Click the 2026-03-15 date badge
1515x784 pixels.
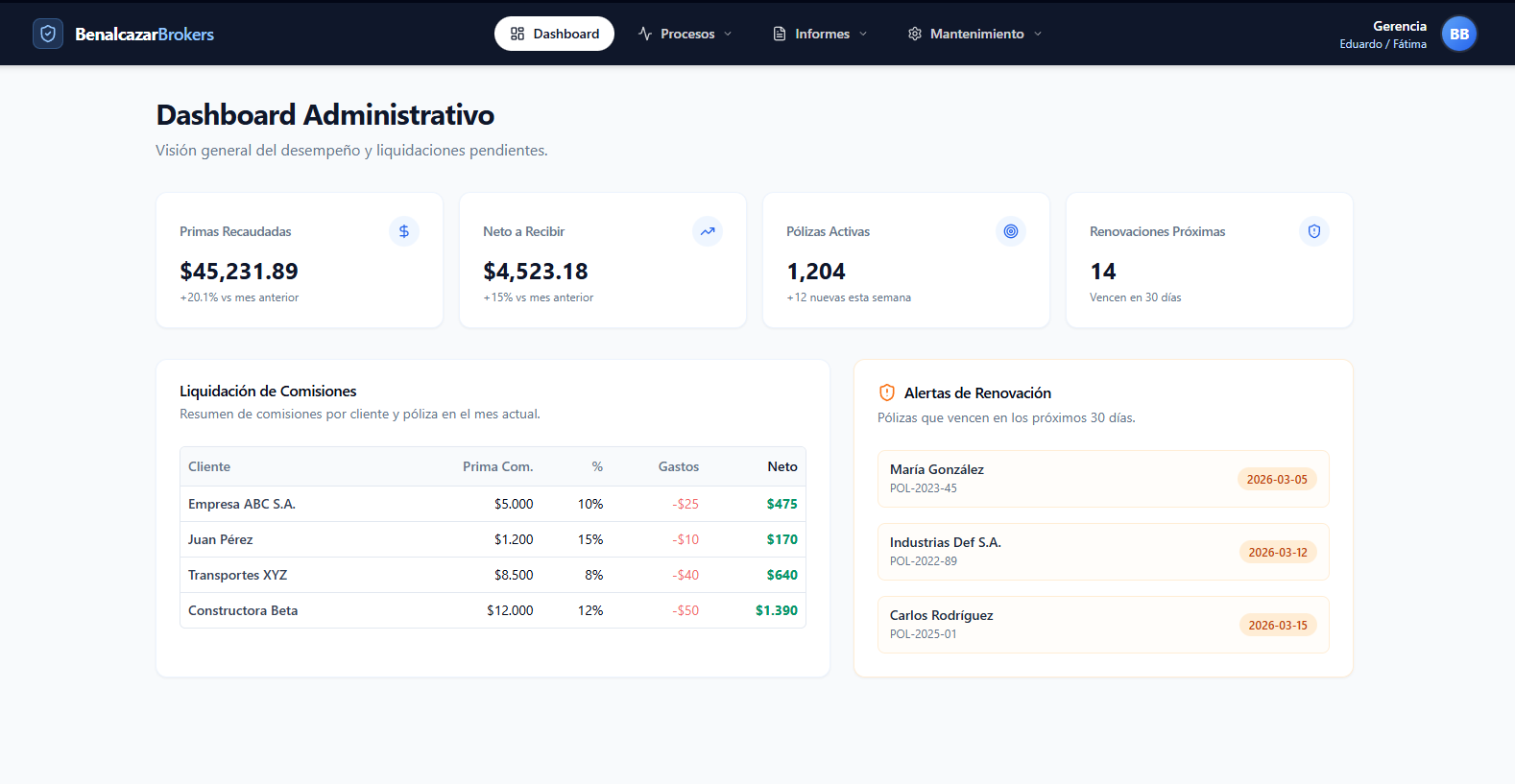click(x=1277, y=625)
